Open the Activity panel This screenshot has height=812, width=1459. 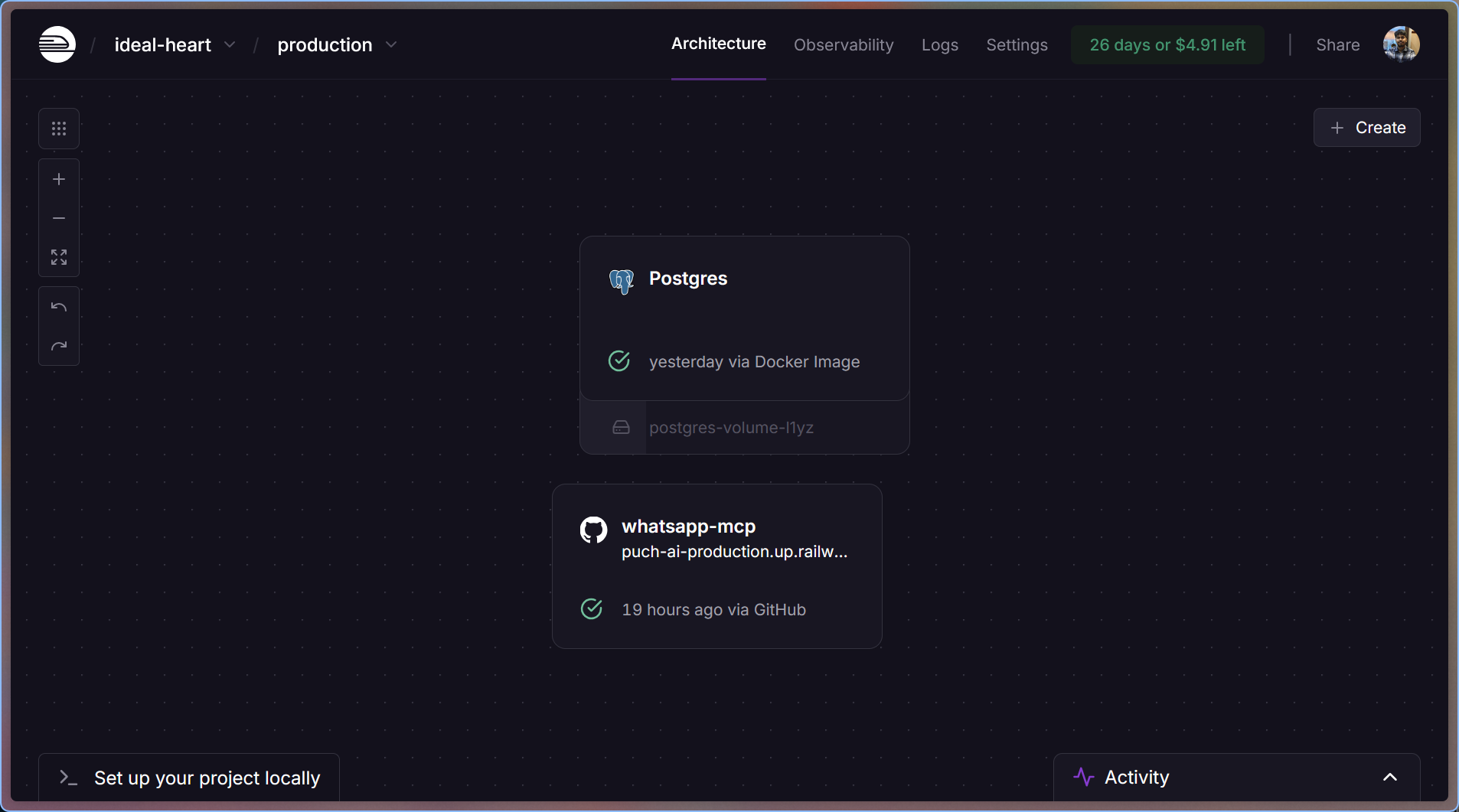1236,777
